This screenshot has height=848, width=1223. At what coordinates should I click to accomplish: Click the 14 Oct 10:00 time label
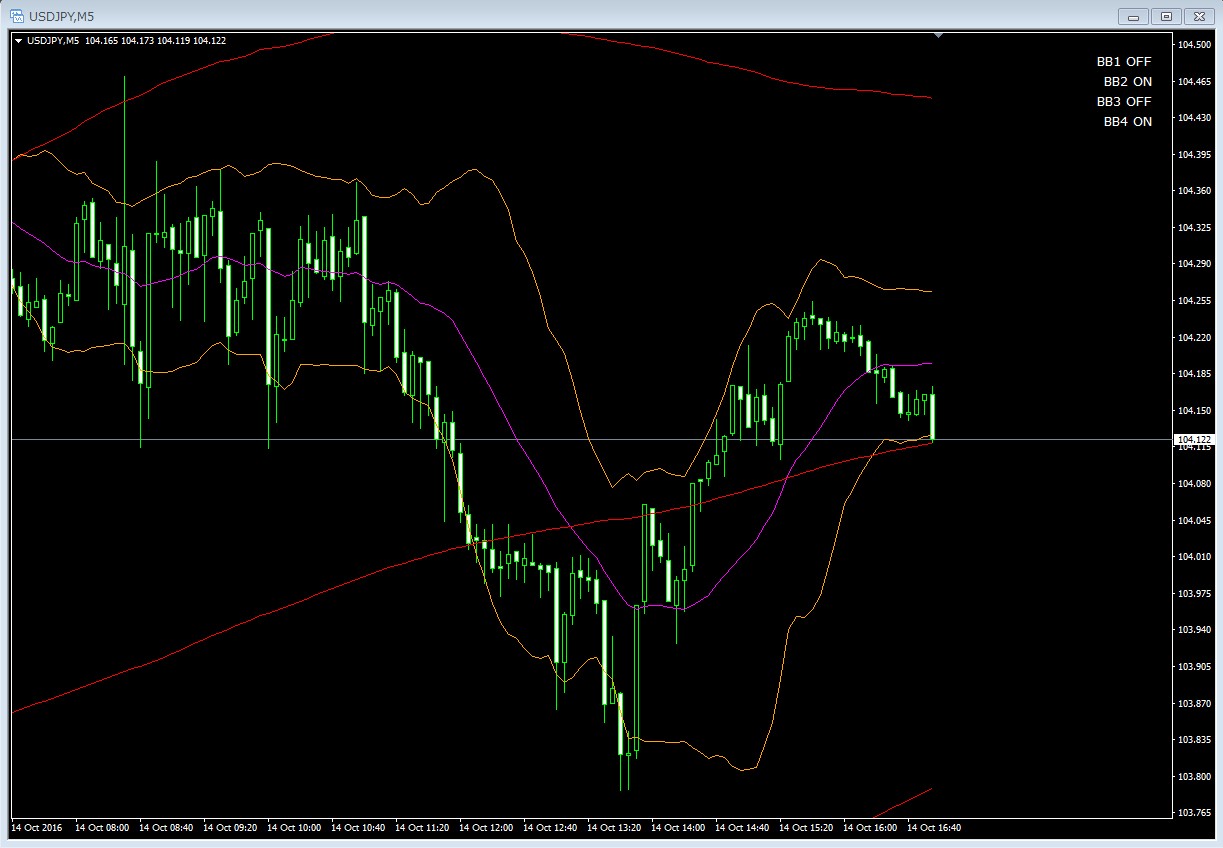coord(294,828)
